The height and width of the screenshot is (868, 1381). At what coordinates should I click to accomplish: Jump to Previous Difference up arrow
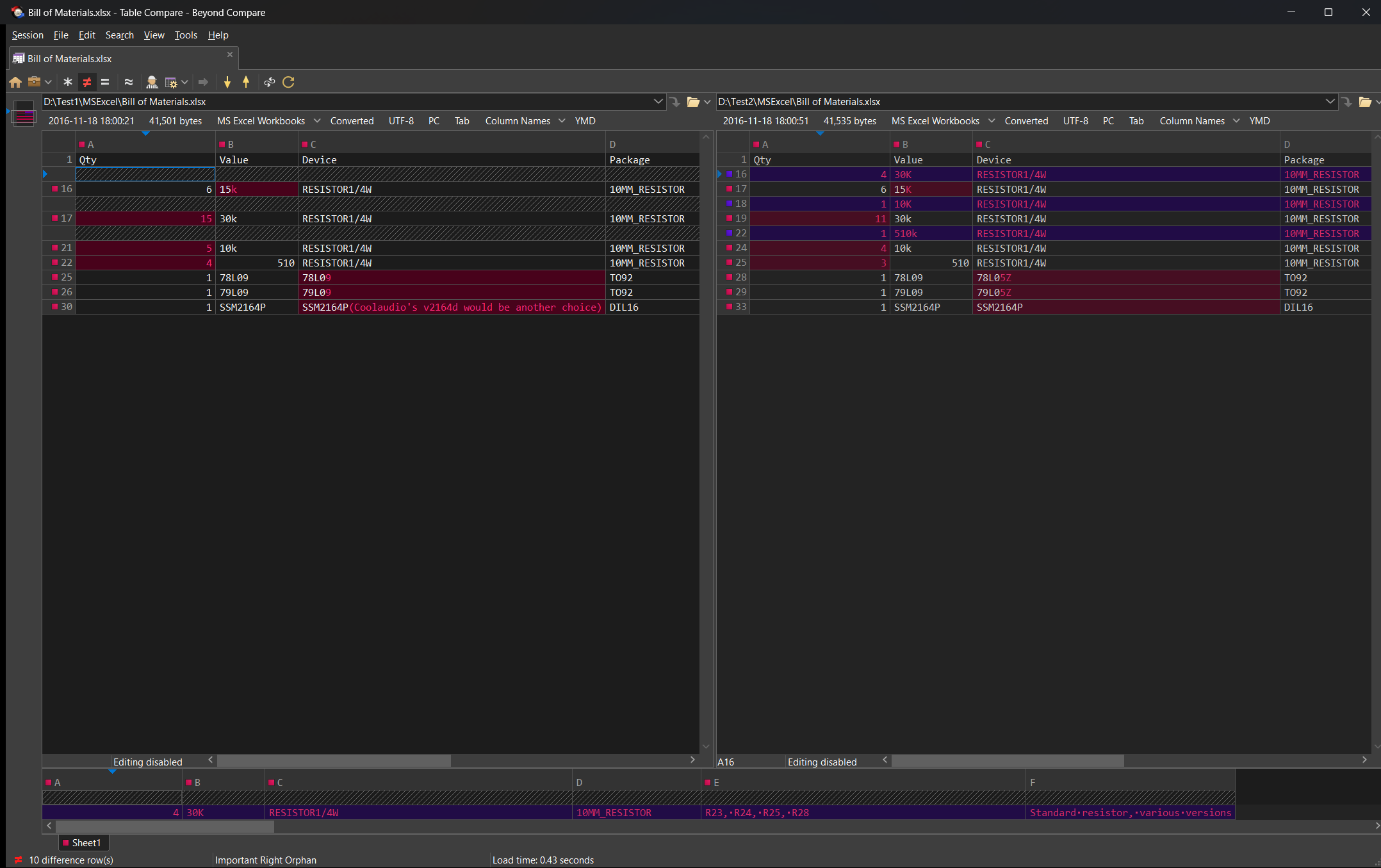pyautogui.click(x=246, y=82)
